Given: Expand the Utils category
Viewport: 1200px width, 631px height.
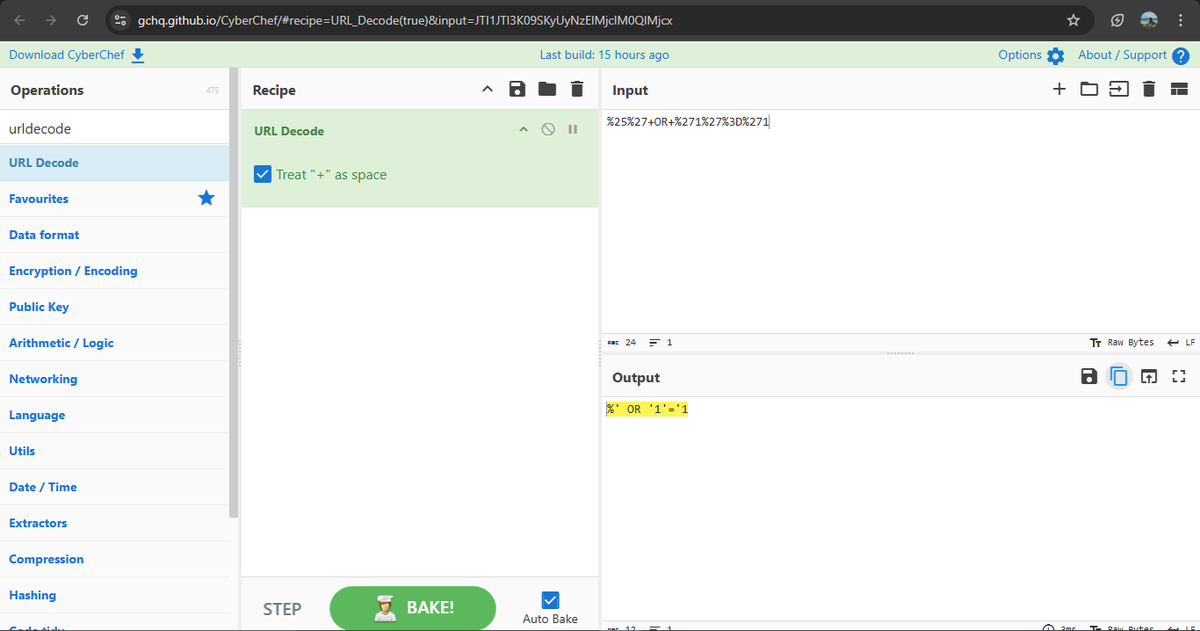Looking at the screenshot, I should click(x=115, y=451).
